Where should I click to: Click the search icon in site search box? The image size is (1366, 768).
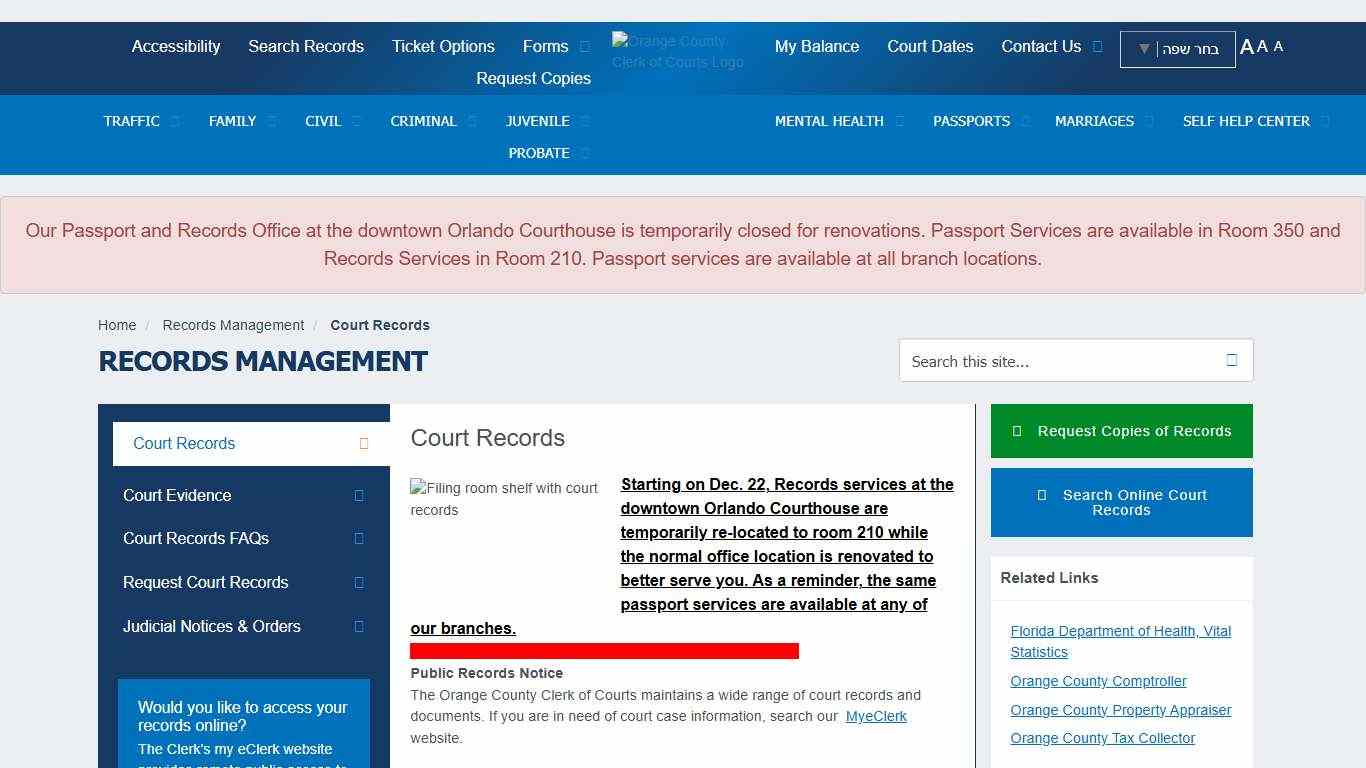click(1231, 360)
